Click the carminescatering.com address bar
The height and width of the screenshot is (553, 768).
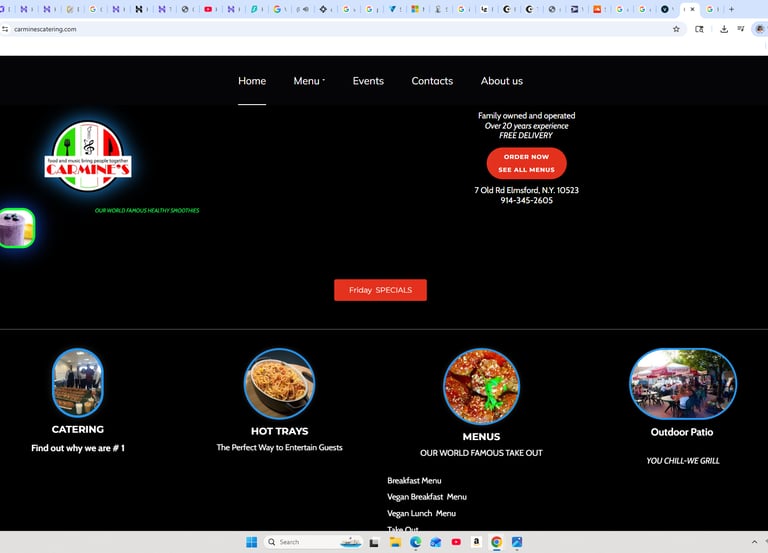(x=338, y=29)
